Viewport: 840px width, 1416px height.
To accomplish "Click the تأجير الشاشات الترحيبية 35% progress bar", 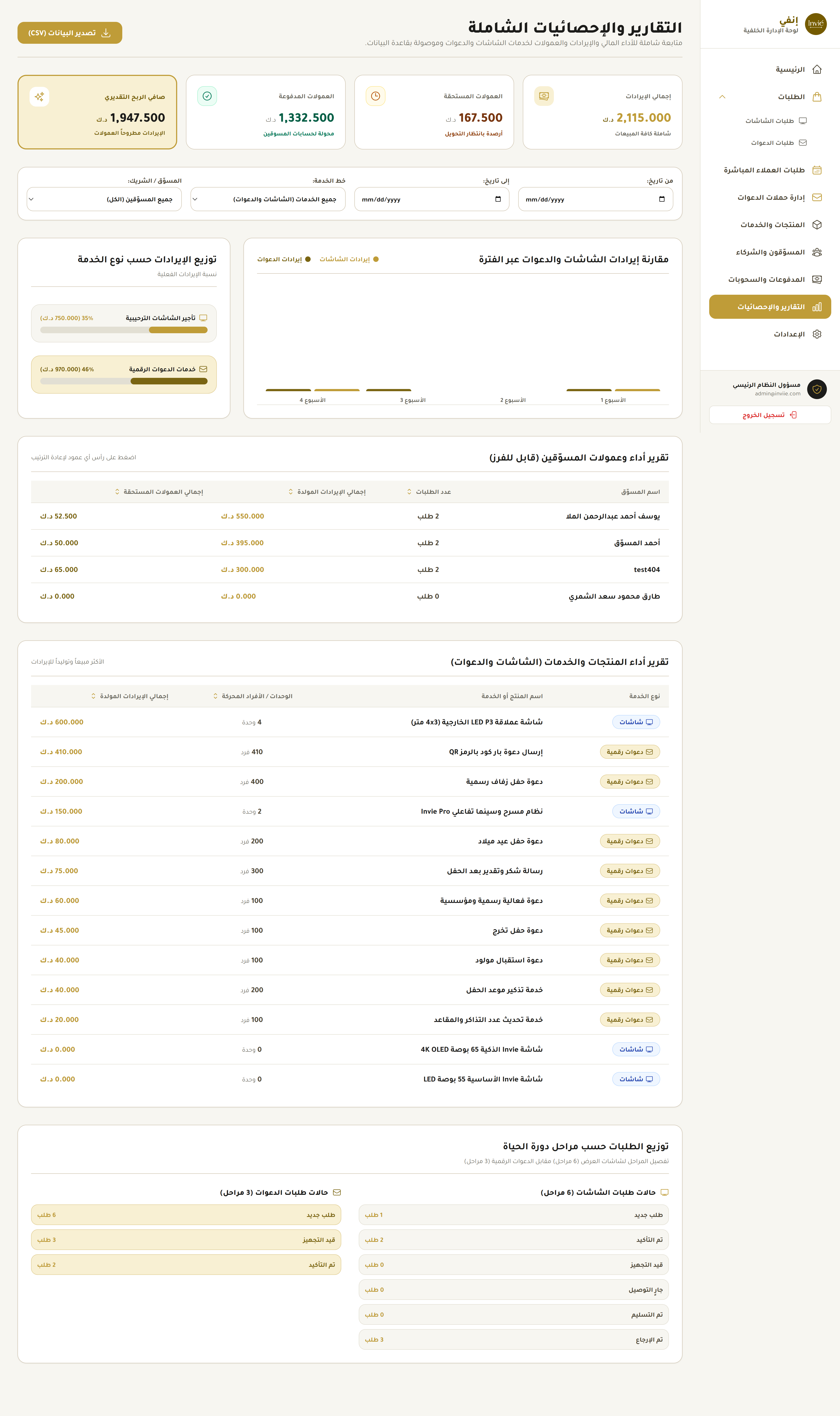I will [124, 330].
